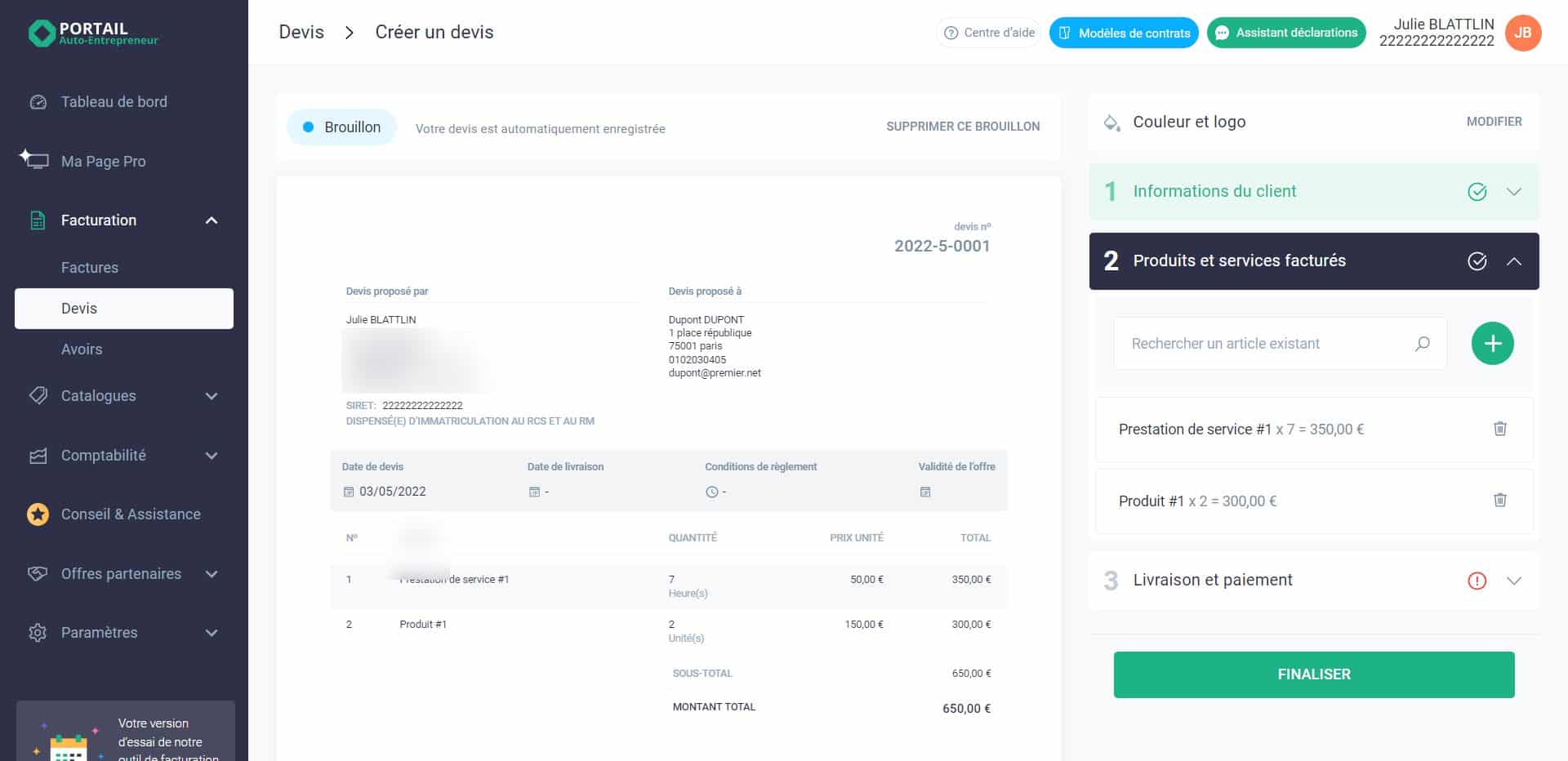Click trash icon for Produit #1

pyautogui.click(x=1499, y=501)
